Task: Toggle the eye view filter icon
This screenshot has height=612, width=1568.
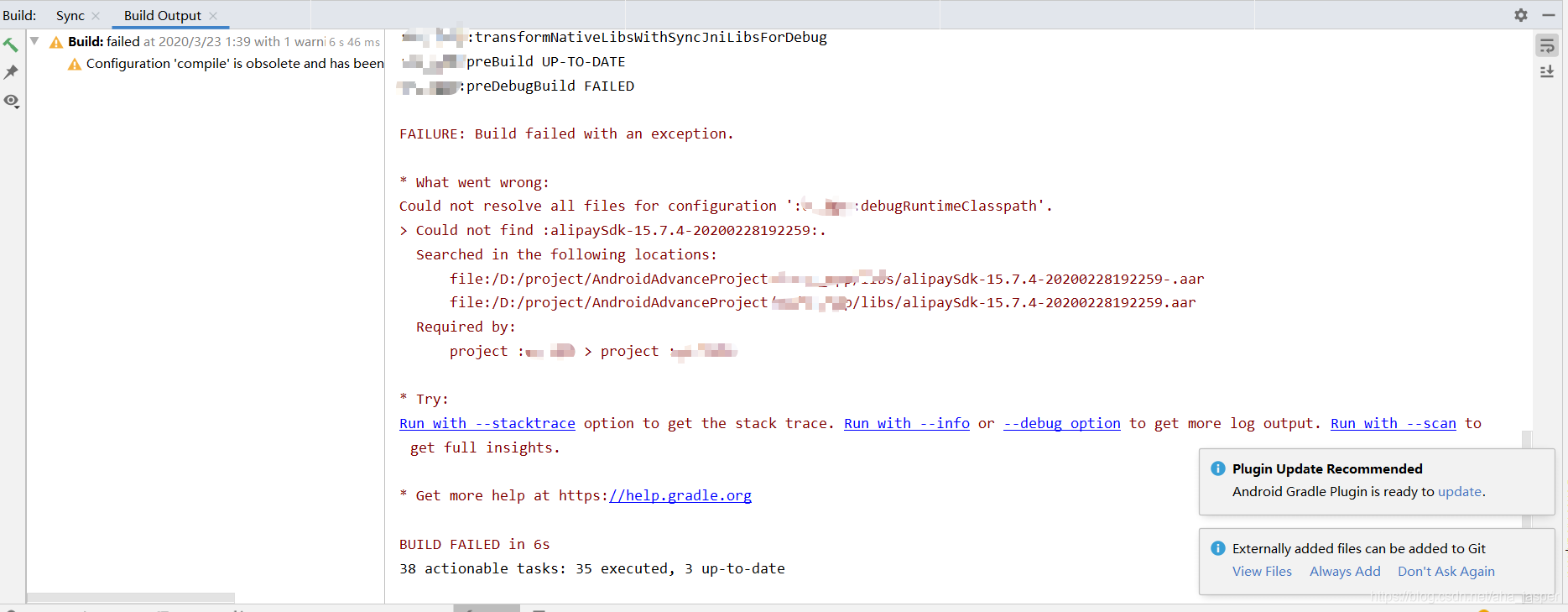Action: [x=11, y=101]
